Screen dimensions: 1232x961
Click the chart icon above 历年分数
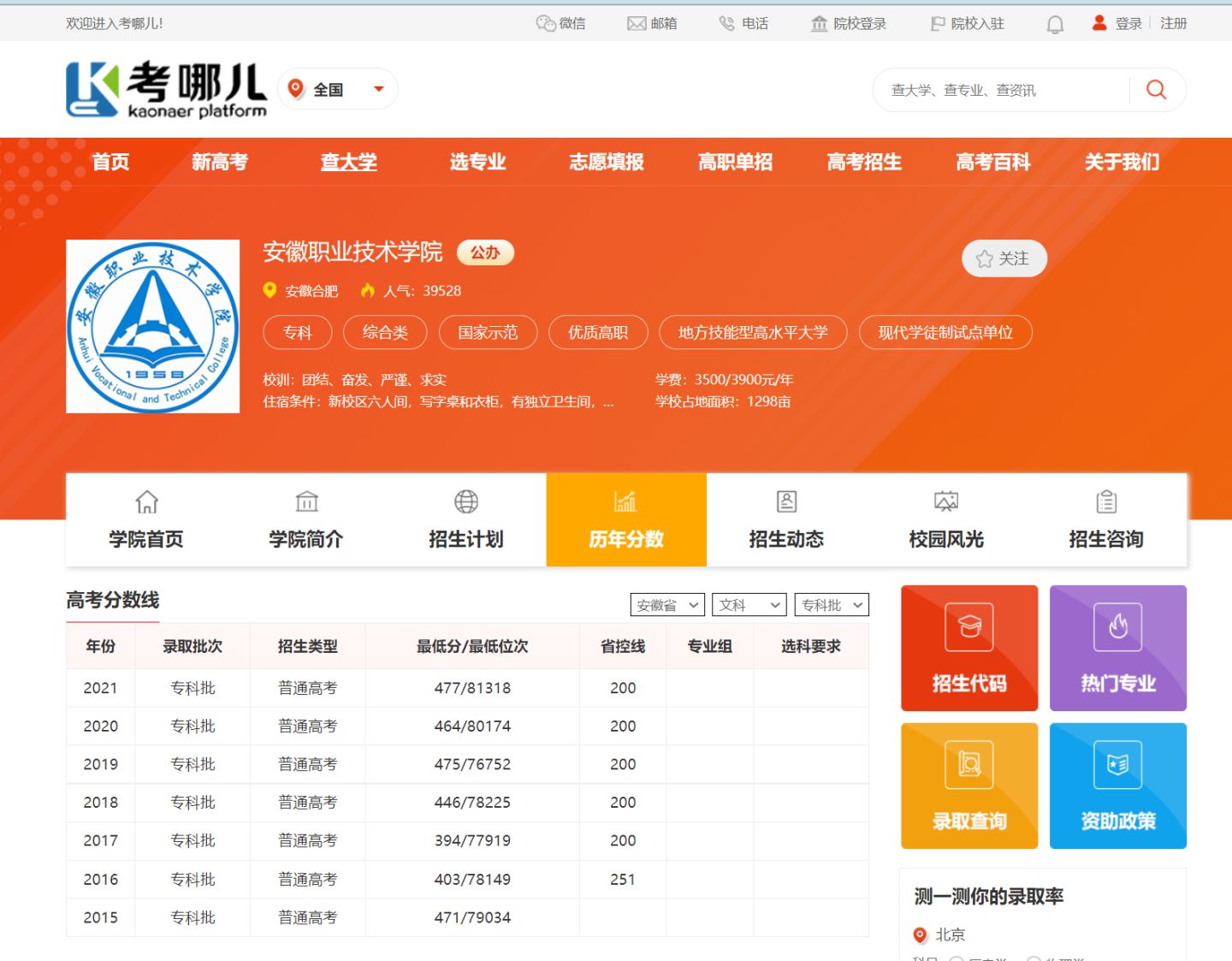pyautogui.click(x=625, y=501)
